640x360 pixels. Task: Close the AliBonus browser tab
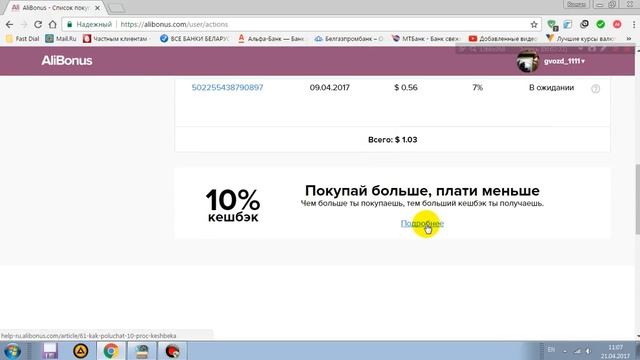pos(98,8)
